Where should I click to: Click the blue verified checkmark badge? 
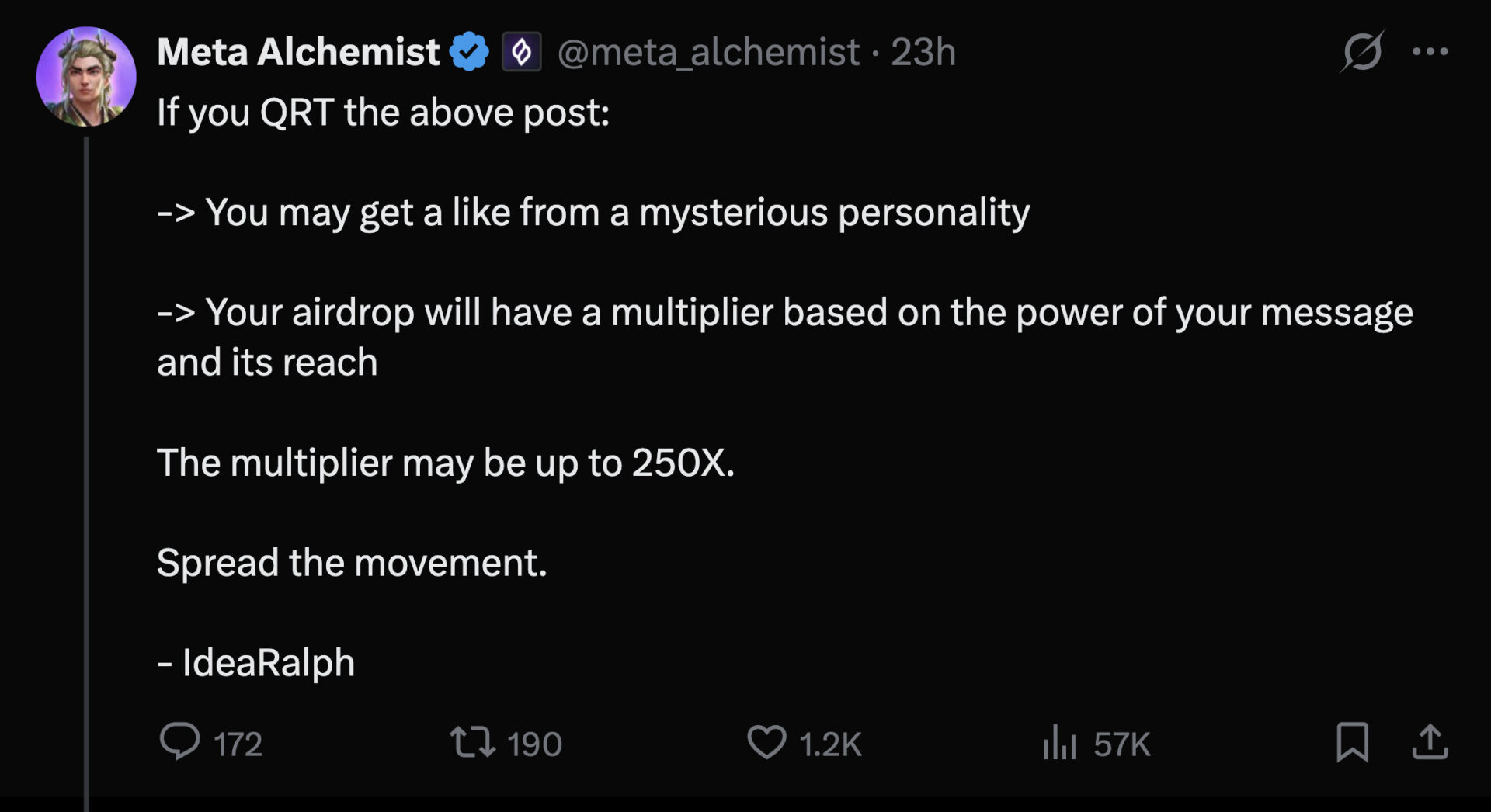[x=469, y=52]
